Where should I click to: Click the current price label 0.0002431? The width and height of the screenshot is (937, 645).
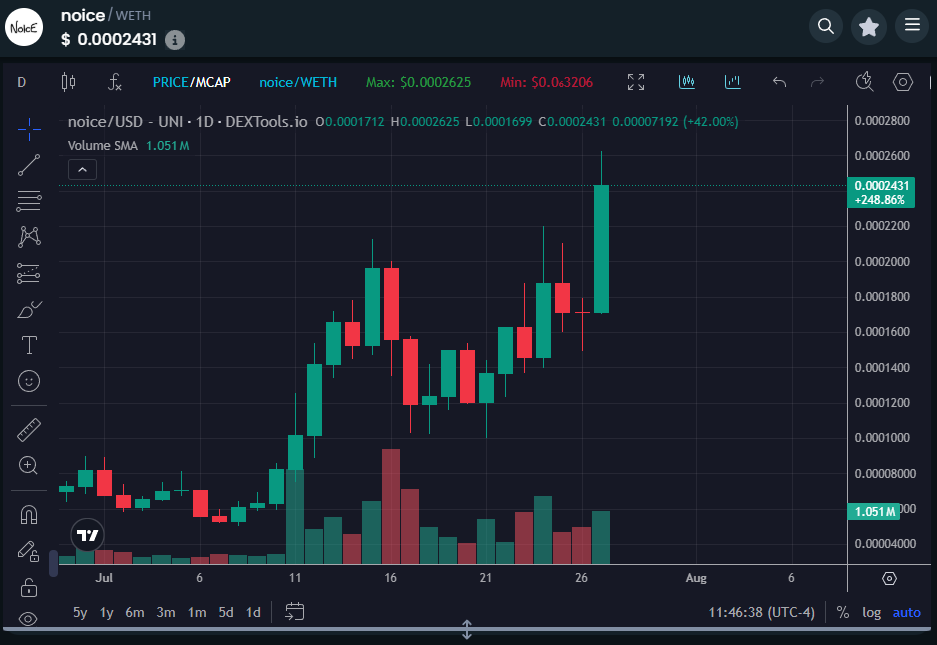tap(881, 192)
